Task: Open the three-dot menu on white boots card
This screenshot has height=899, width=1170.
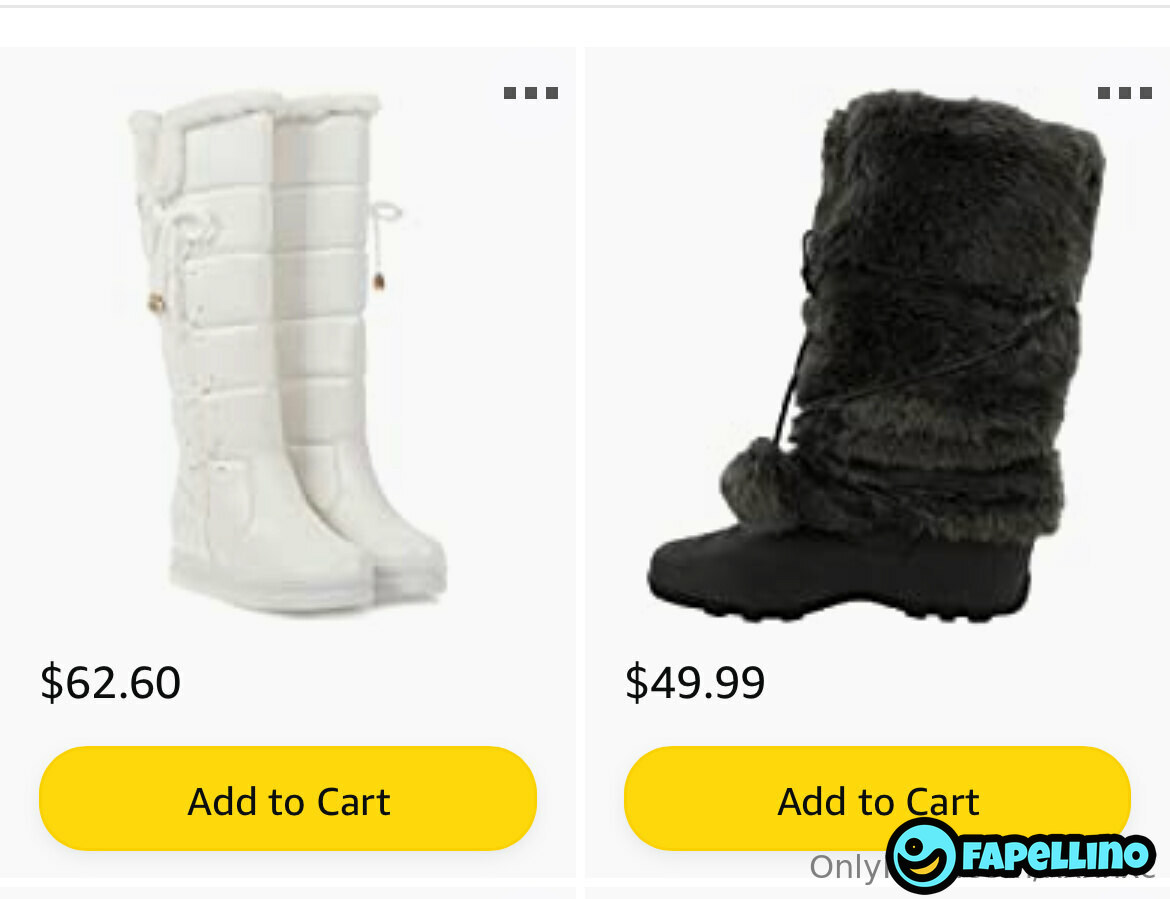Action: point(531,93)
